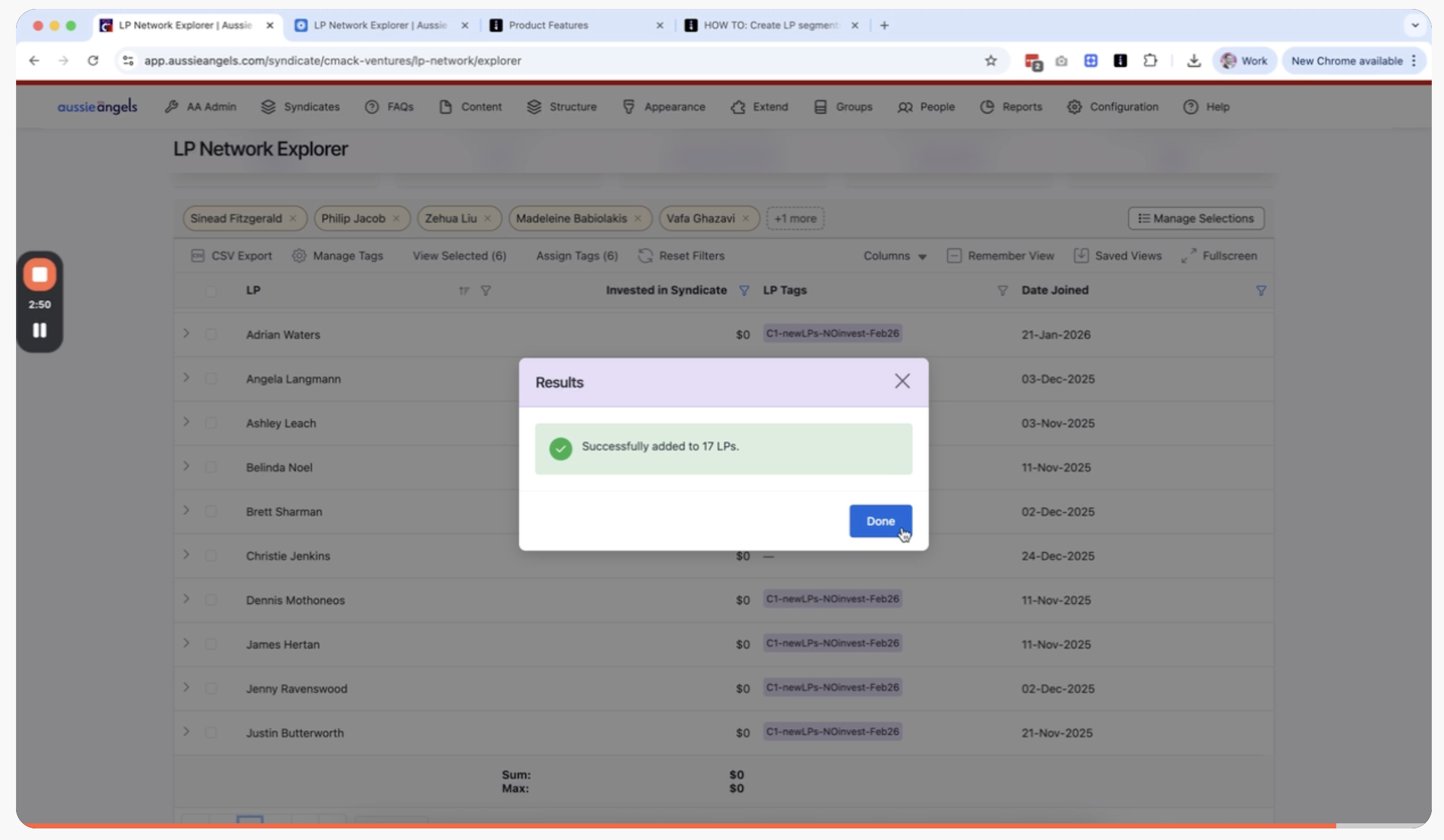
Task: Open Saved Views
Action: click(x=1118, y=255)
